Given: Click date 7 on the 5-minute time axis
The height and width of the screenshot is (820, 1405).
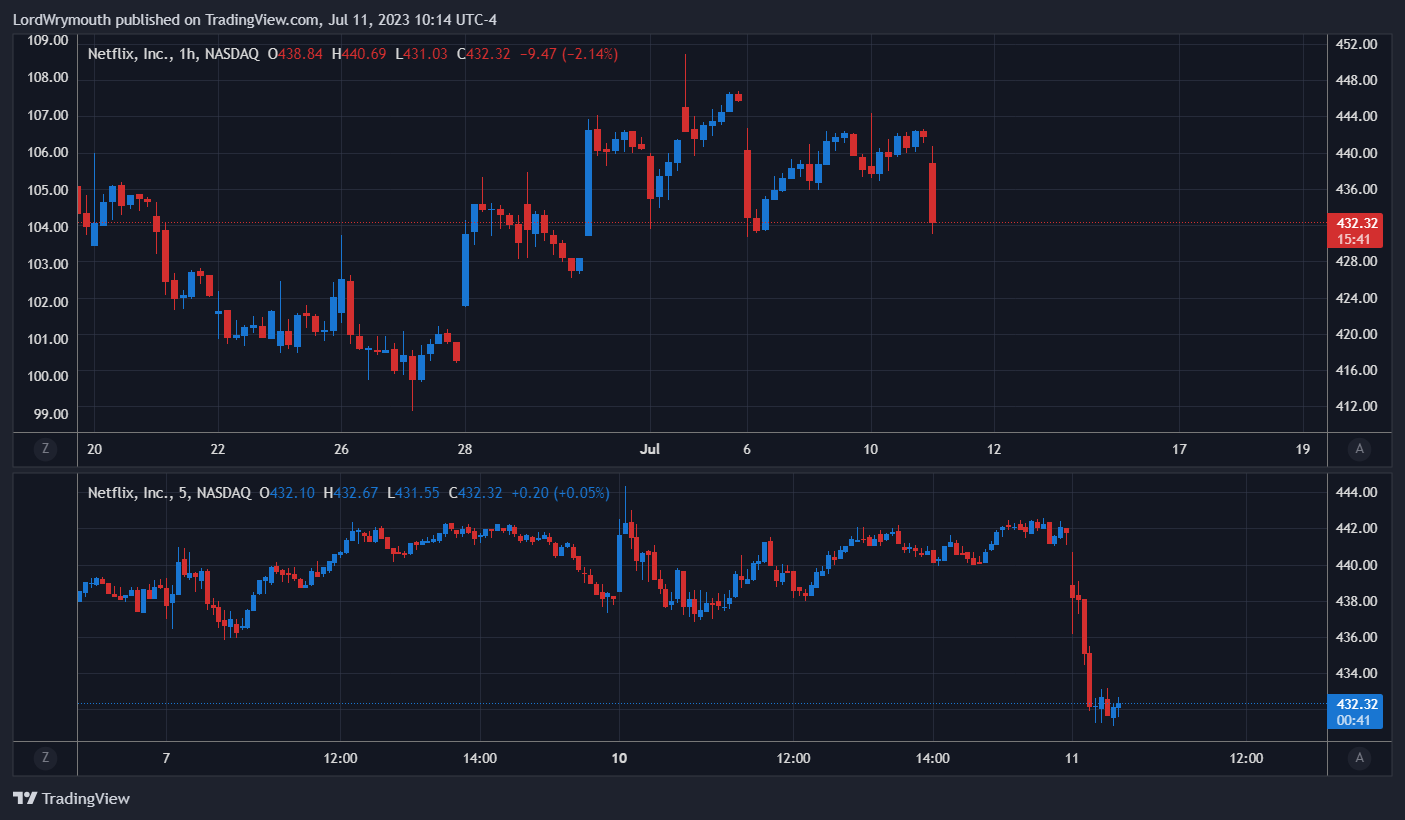Looking at the screenshot, I should (166, 758).
